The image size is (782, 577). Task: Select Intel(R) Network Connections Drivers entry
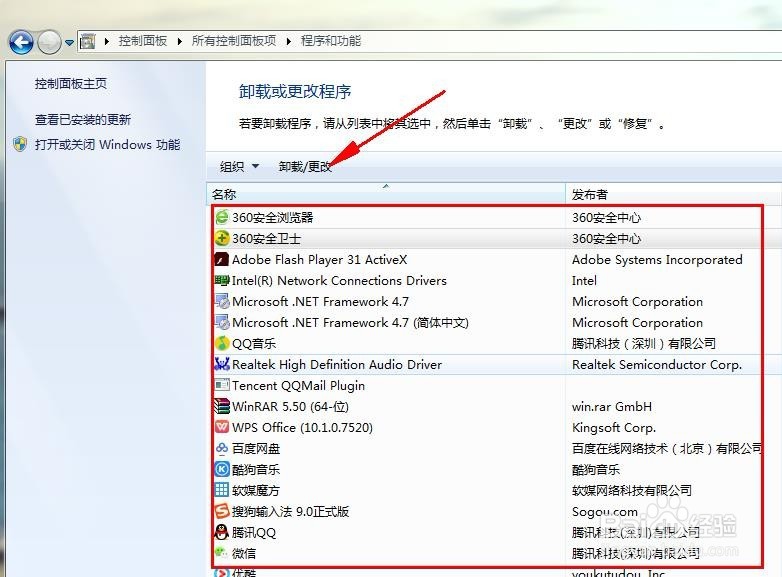click(x=339, y=280)
